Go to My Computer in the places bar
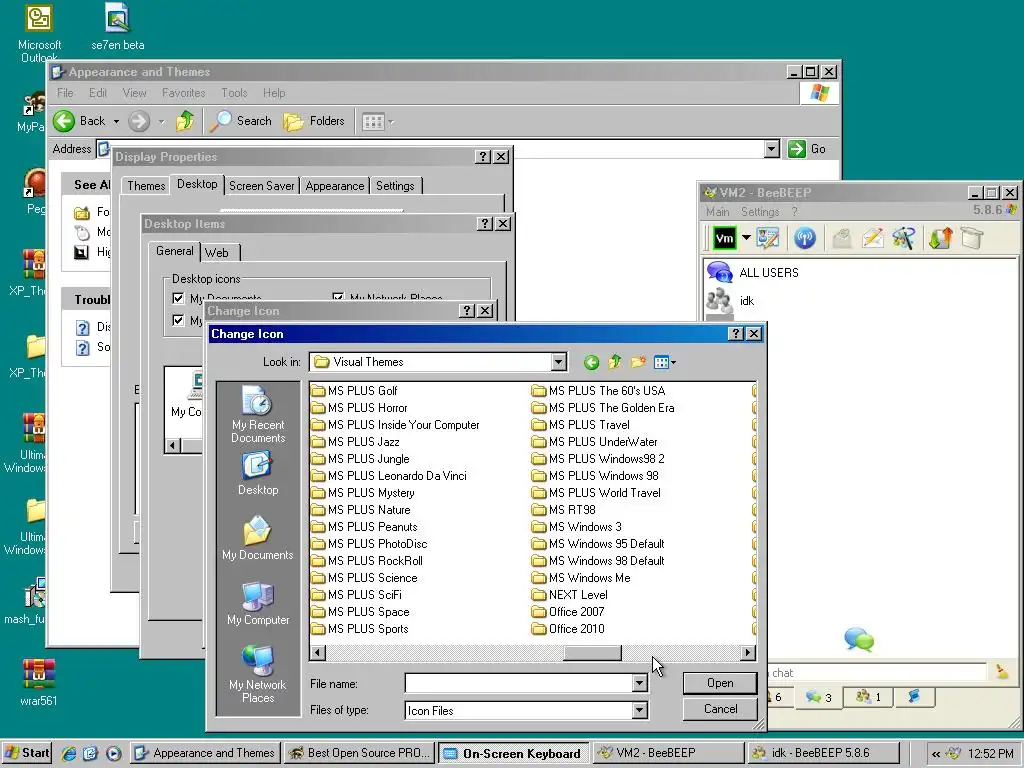This screenshot has width=1024, height=768. tap(258, 603)
